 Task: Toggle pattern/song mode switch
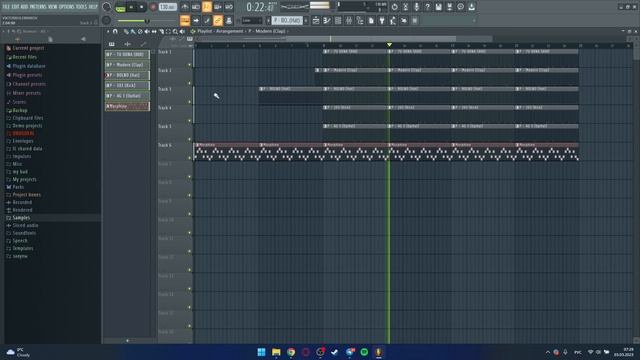(120, 7)
